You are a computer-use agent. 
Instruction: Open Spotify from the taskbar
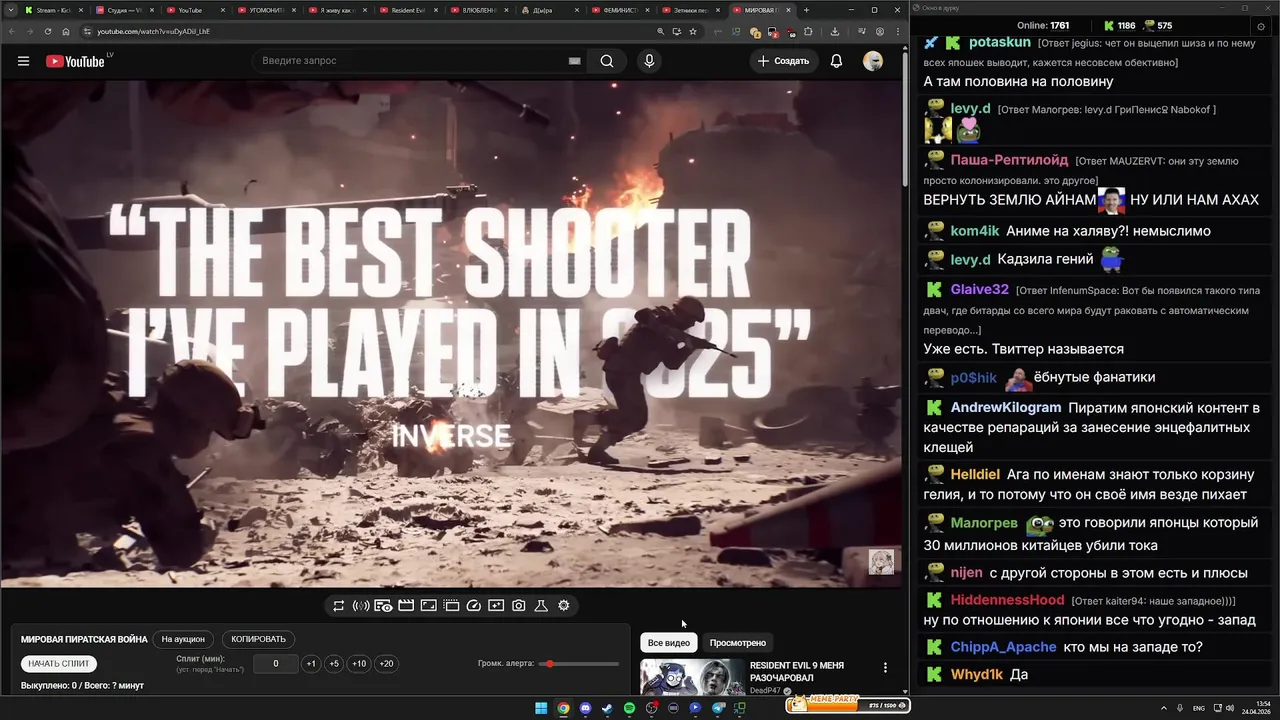pyautogui.click(x=629, y=708)
